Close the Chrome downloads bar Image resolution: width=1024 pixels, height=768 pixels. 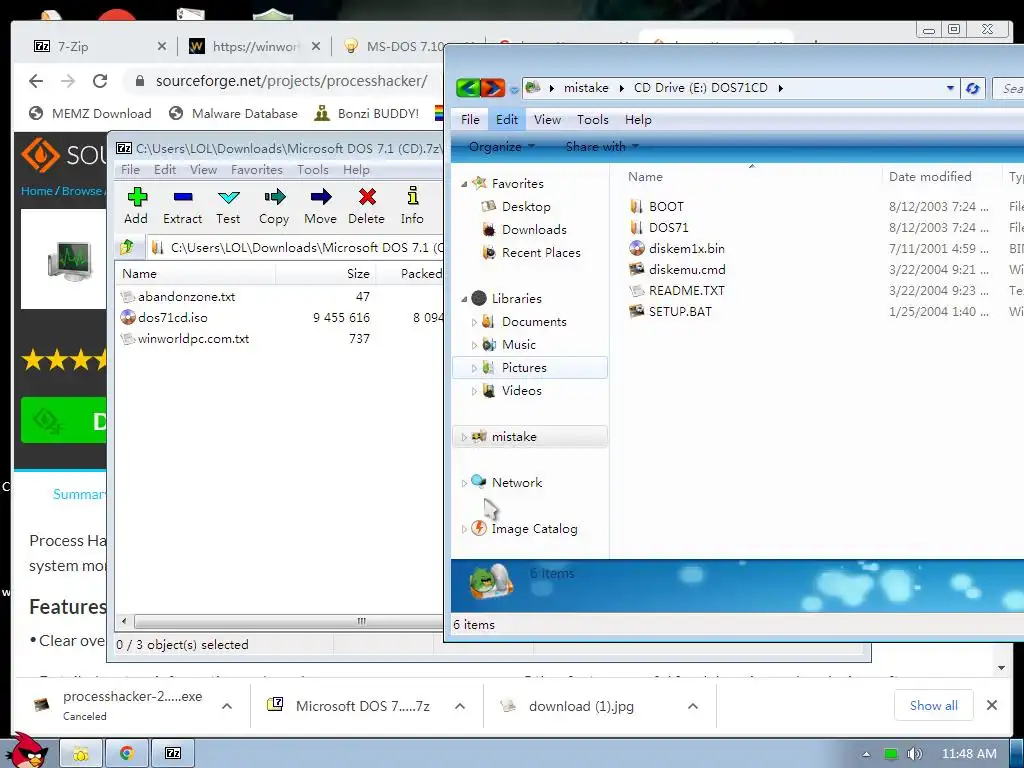point(992,705)
